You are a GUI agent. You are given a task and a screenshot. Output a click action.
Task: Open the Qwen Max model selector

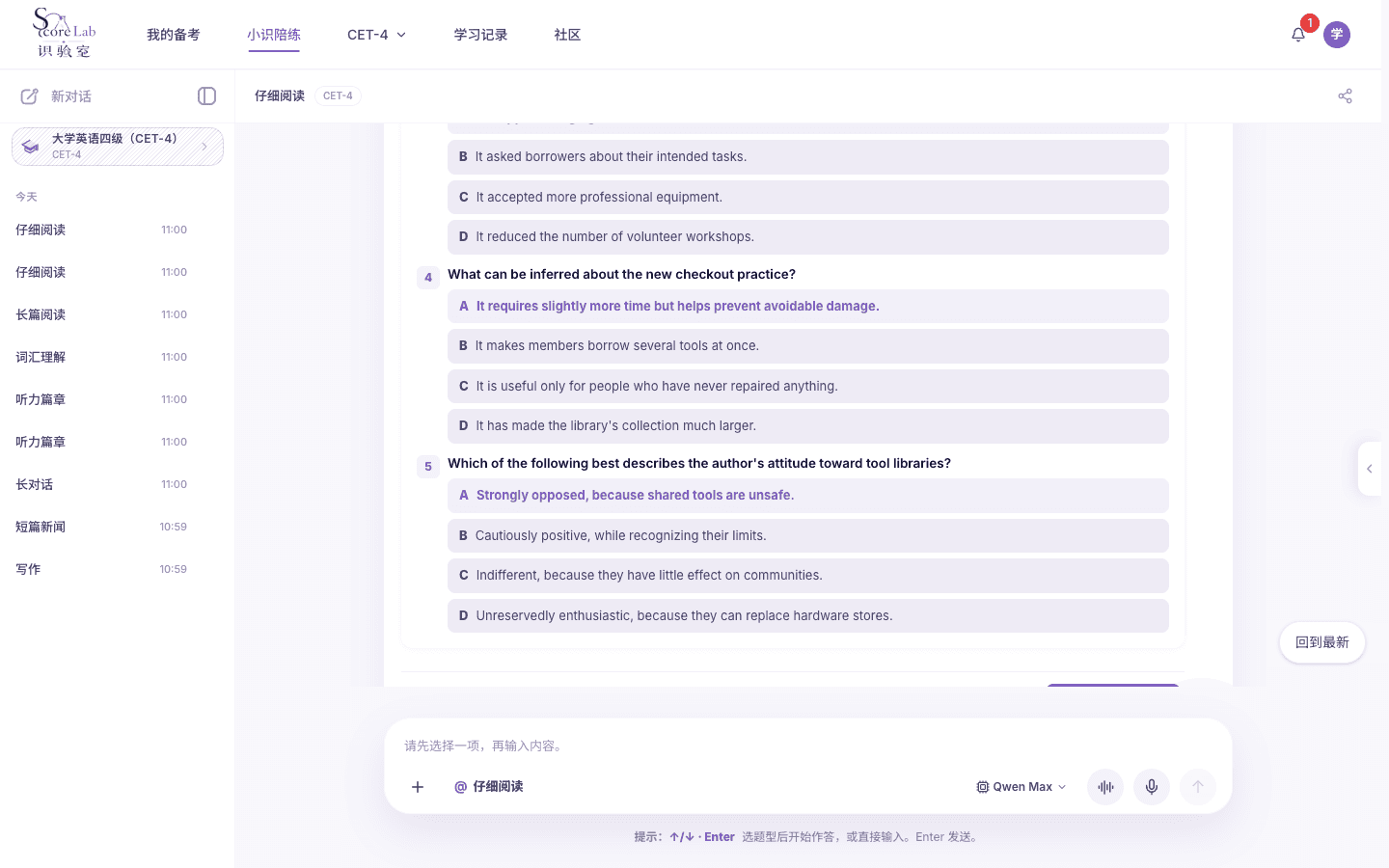pyautogui.click(x=1021, y=787)
